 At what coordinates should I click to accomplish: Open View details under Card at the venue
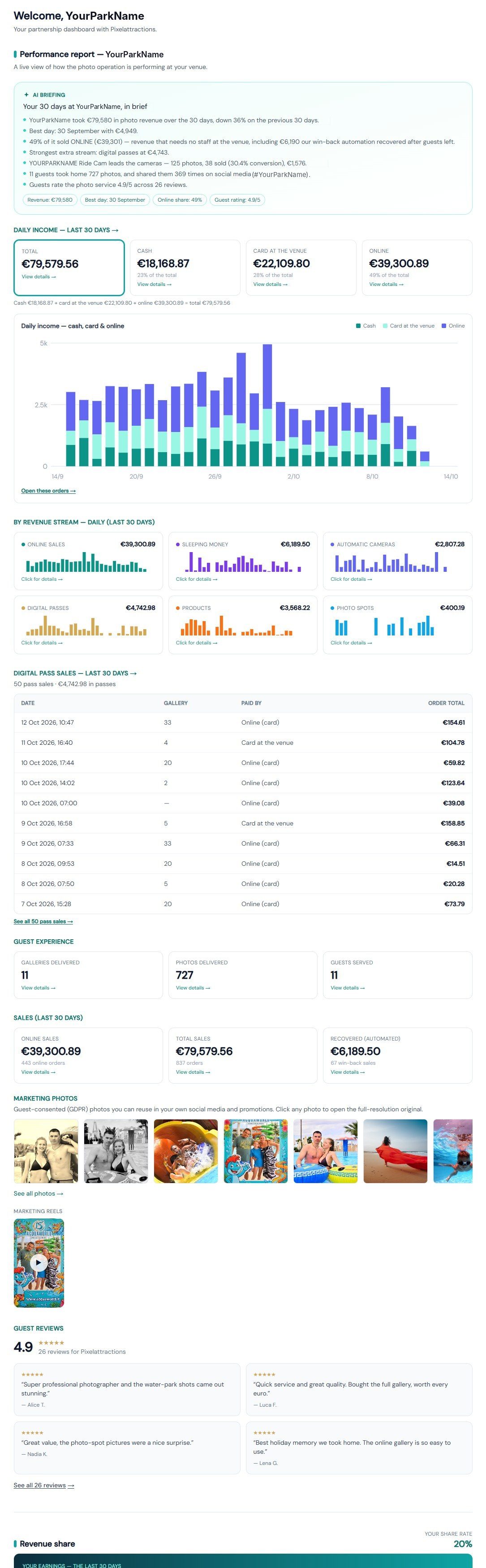tap(270, 284)
